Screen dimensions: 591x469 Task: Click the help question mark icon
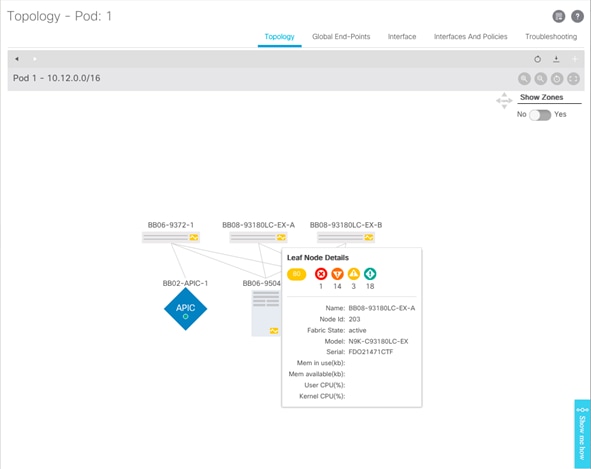(577, 16)
